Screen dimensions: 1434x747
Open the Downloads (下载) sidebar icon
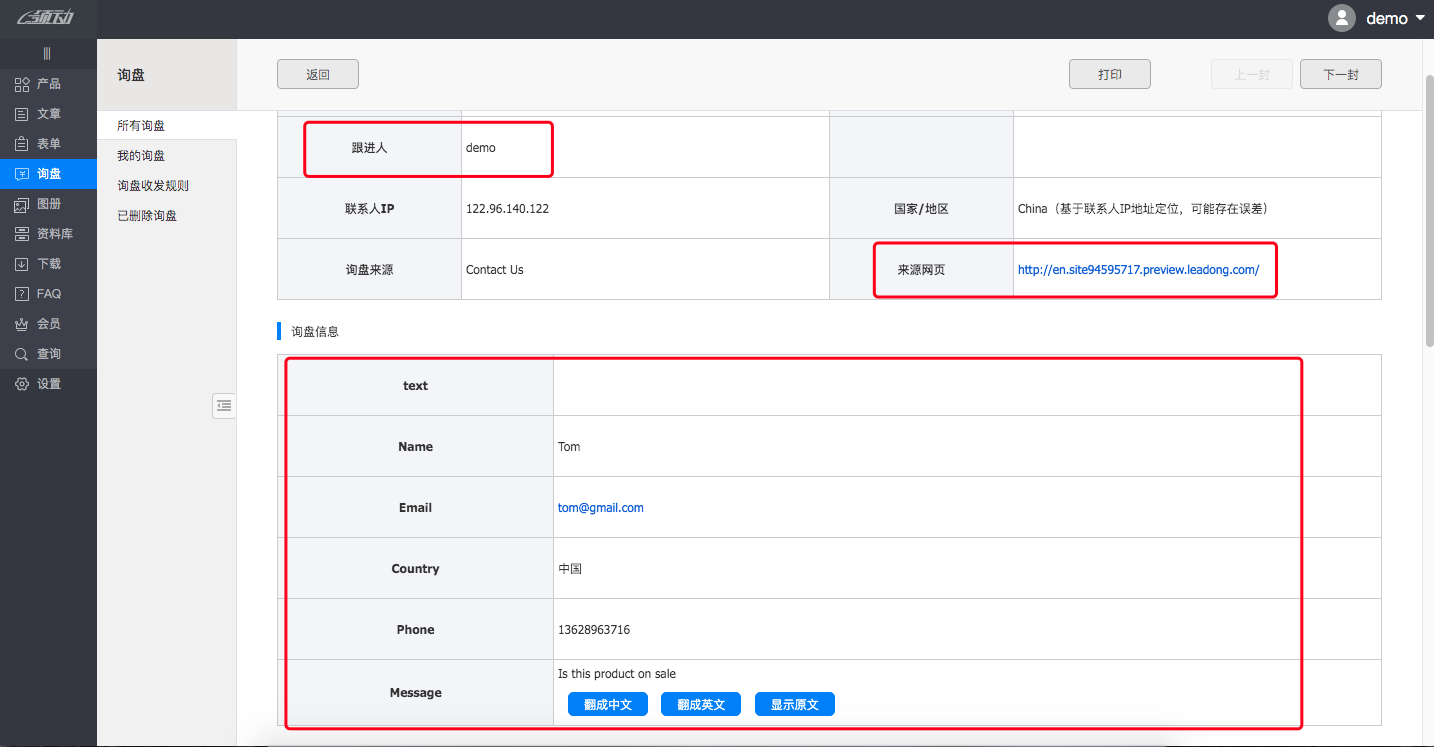pos(22,264)
